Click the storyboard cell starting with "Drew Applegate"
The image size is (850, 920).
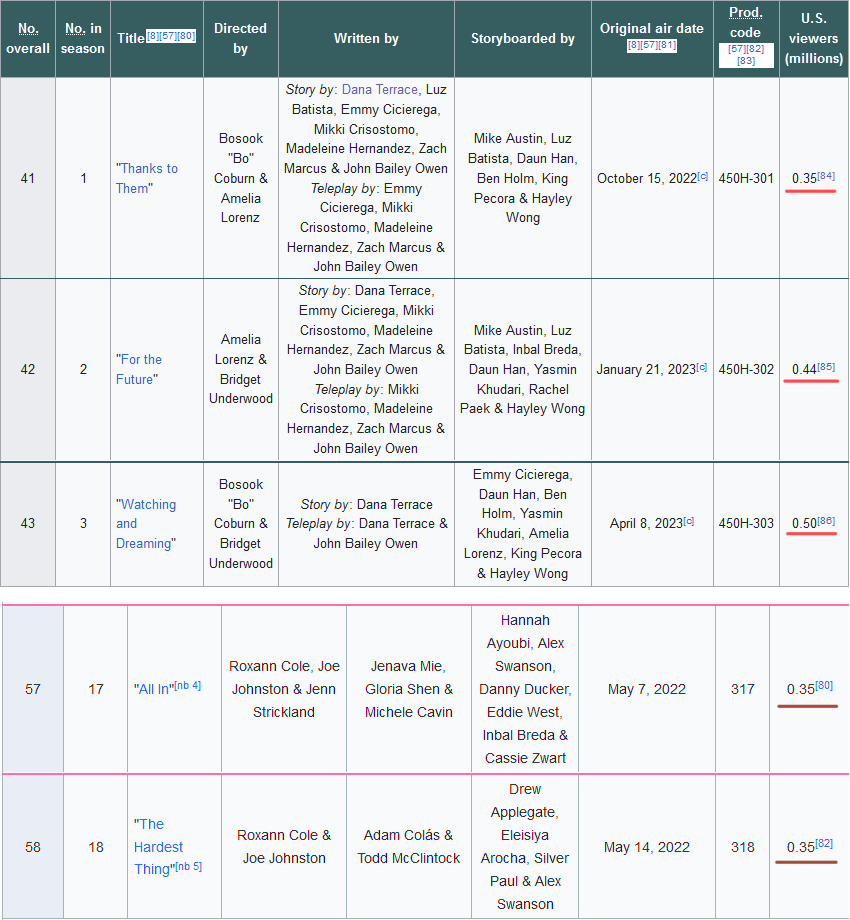click(x=525, y=847)
